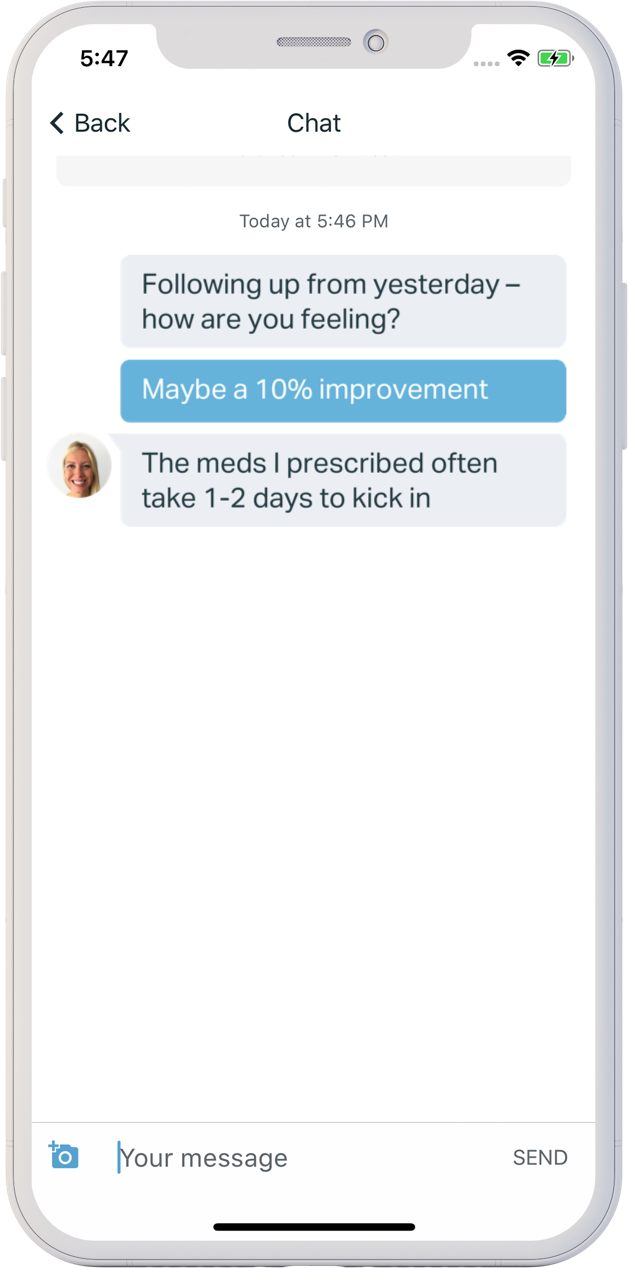The height and width of the screenshot is (1268, 628).
Task: Tap the Wi-Fi status icon
Action: click(x=518, y=58)
